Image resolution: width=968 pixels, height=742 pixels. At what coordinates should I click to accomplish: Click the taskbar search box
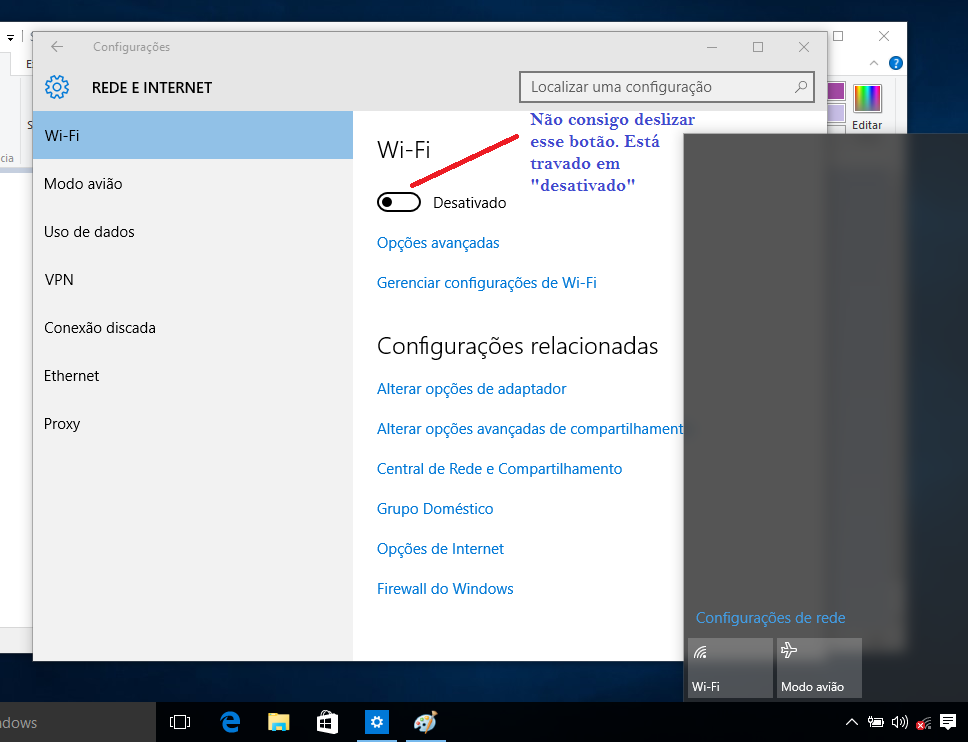coord(78,722)
